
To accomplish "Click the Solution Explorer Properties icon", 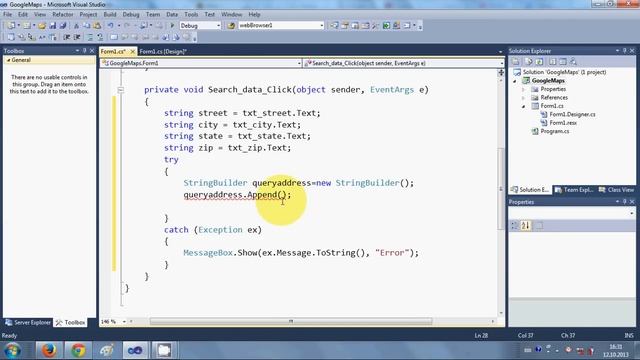I will coord(516,62).
